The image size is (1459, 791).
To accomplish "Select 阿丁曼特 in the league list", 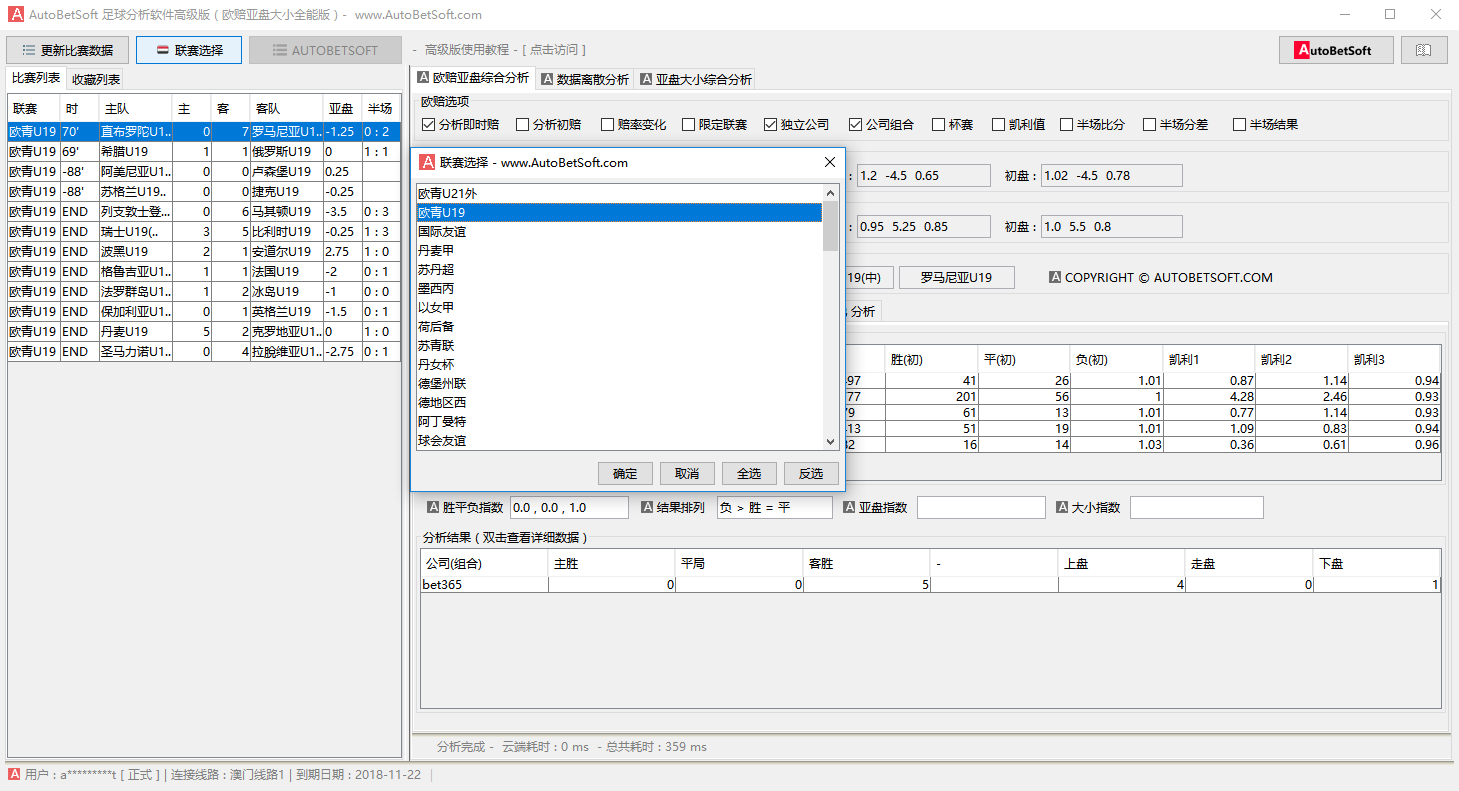I will [619, 421].
